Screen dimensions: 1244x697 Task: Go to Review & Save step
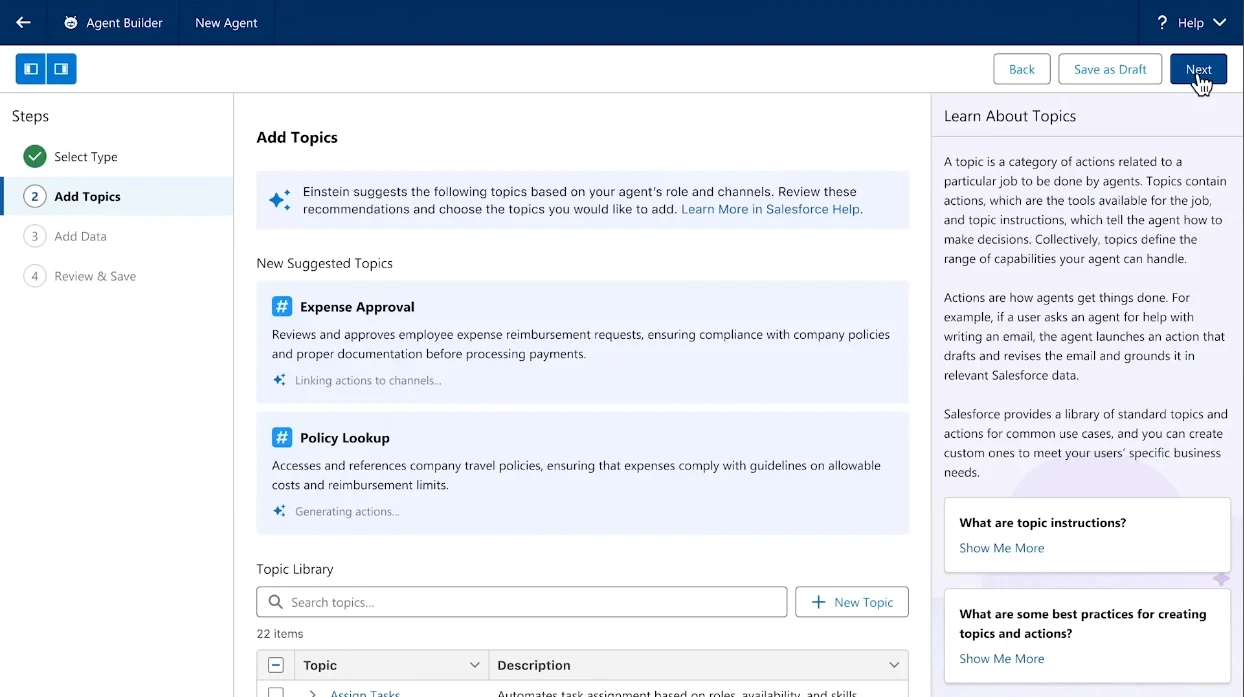click(95, 276)
